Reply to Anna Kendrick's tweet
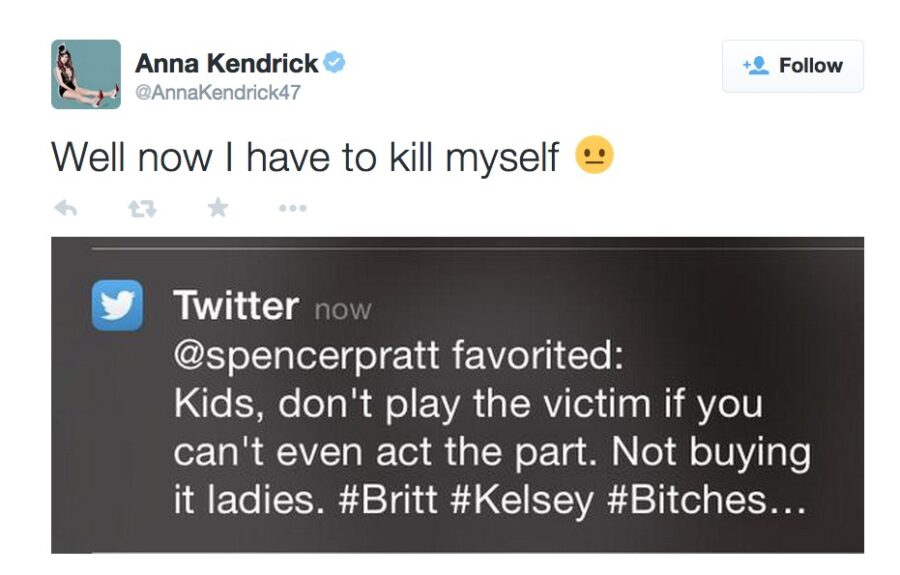 tap(65, 209)
